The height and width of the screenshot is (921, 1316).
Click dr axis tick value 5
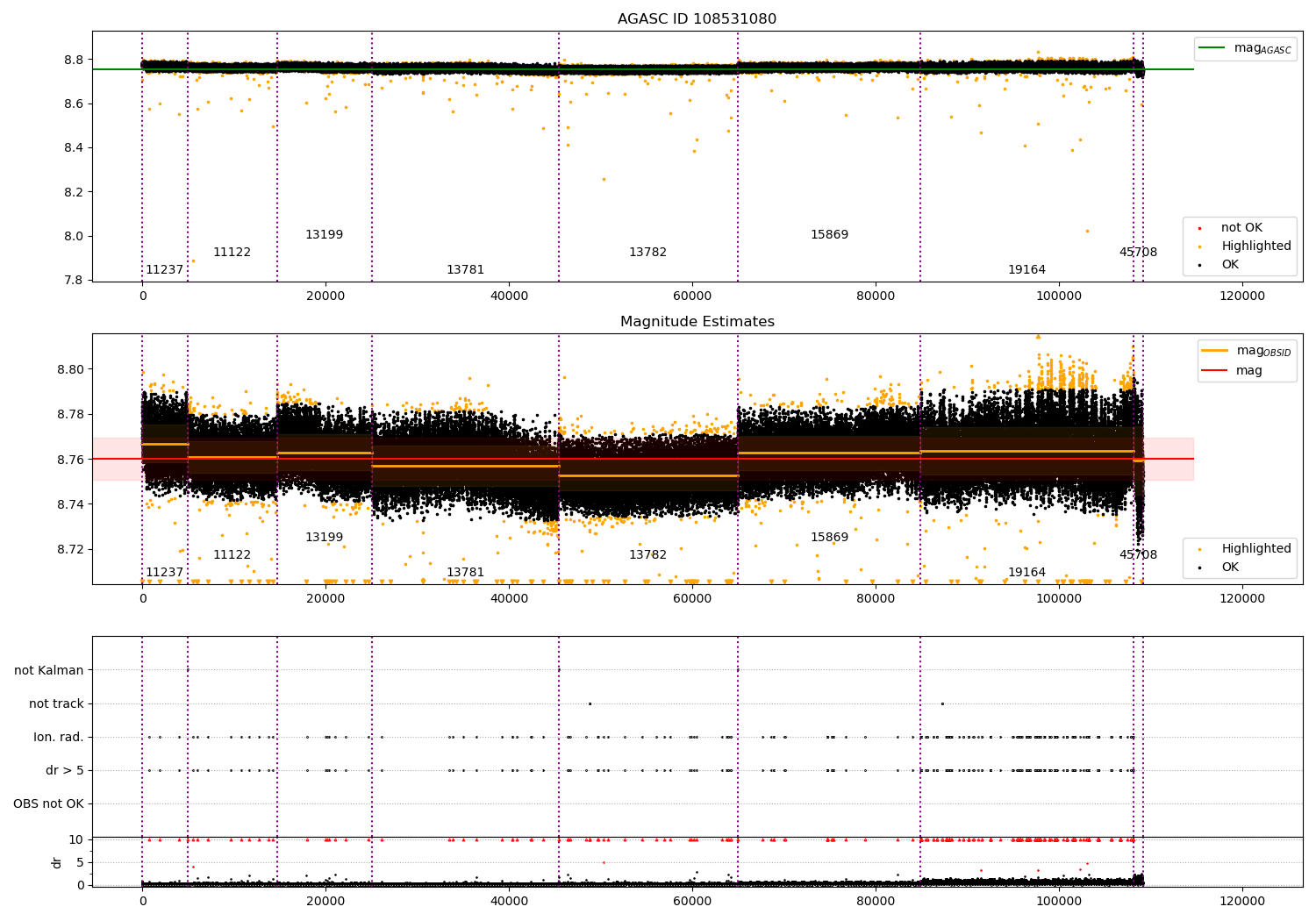[81, 863]
